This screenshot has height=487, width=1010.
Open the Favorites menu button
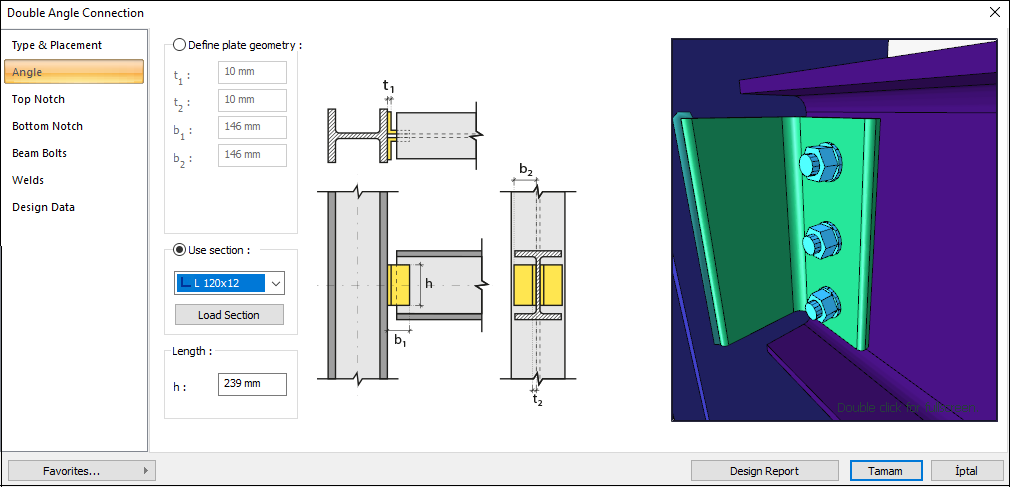[x=82, y=470]
